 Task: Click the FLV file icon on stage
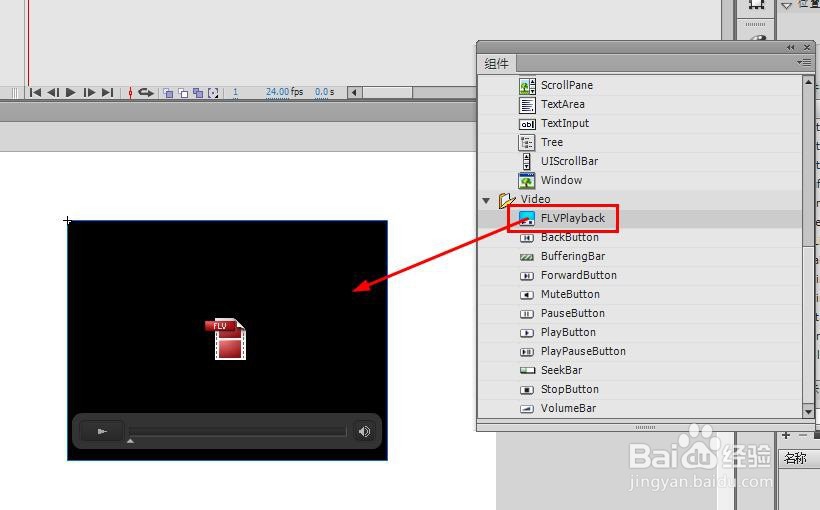pyautogui.click(x=226, y=339)
